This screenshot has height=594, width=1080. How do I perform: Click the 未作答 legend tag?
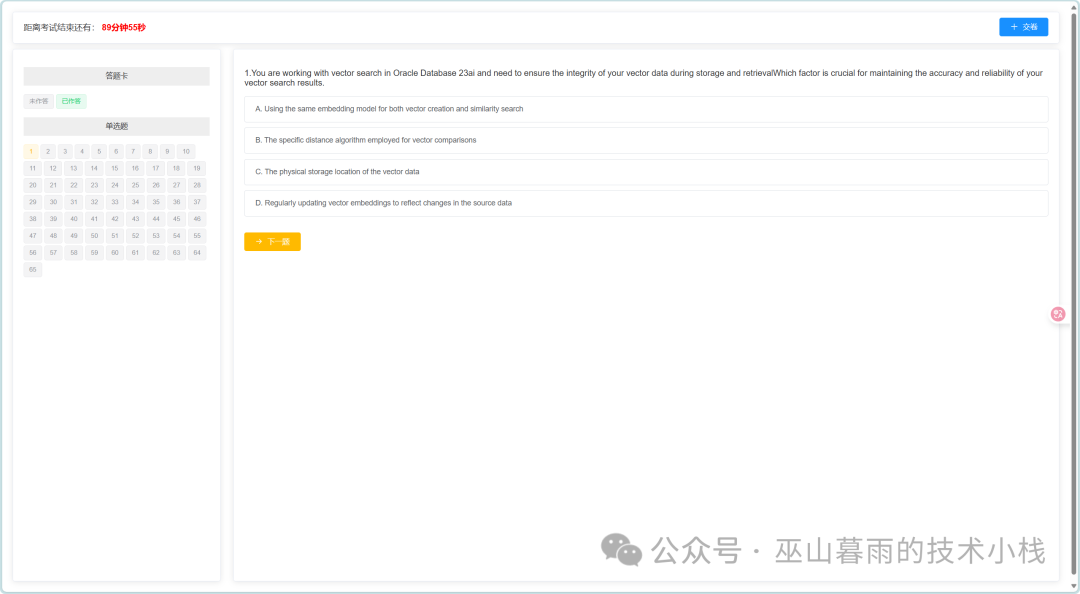tap(39, 101)
